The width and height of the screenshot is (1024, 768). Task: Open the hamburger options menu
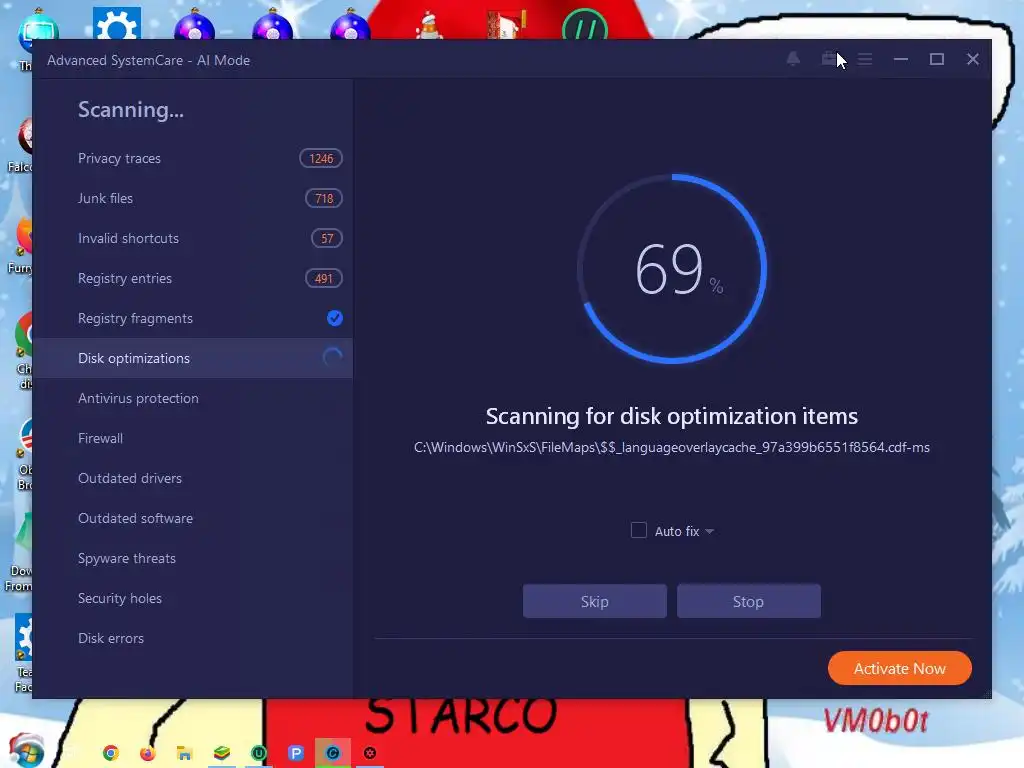coord(865,59)
